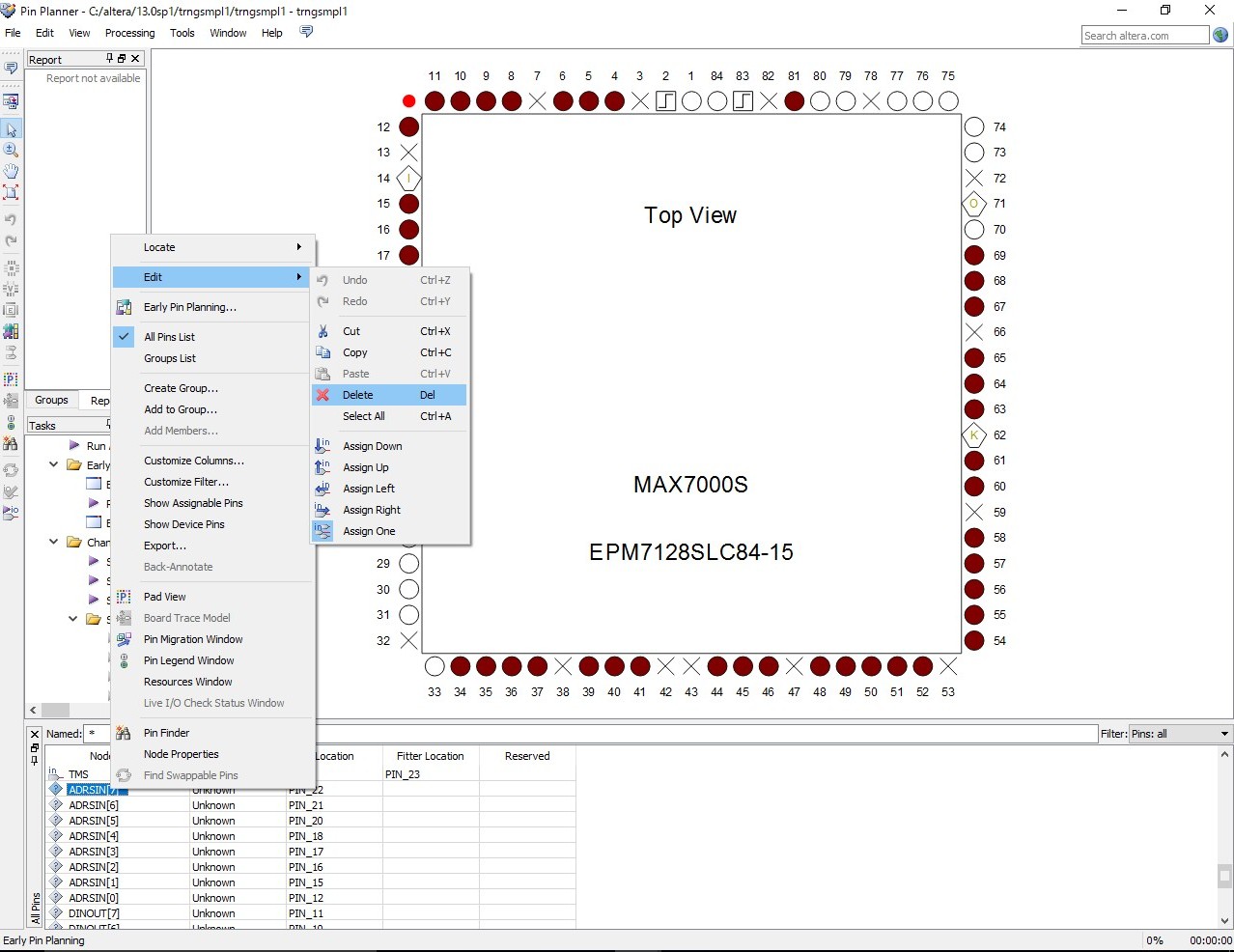The image size is (1234, 952).
Task: Click the speech-bubble icon in the menu bar
Action: 306,32
